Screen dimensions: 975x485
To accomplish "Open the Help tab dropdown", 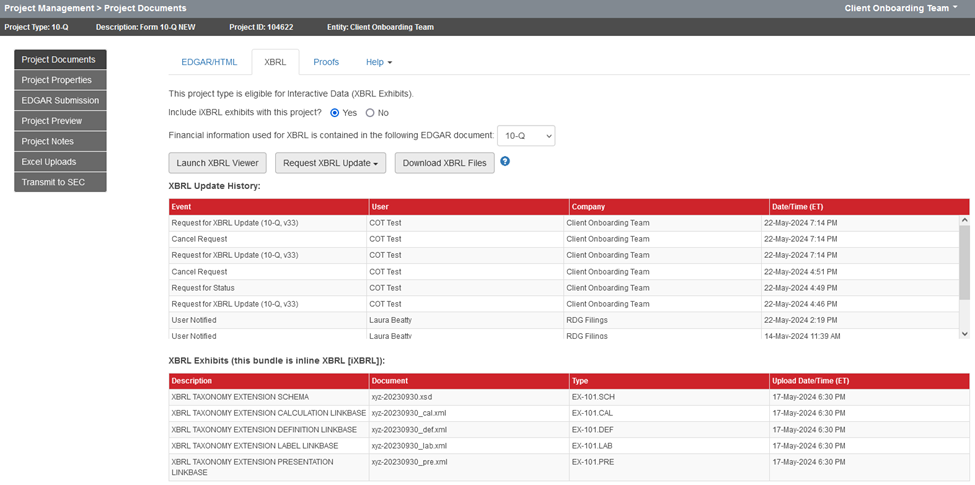I will [x=379, y=62].
